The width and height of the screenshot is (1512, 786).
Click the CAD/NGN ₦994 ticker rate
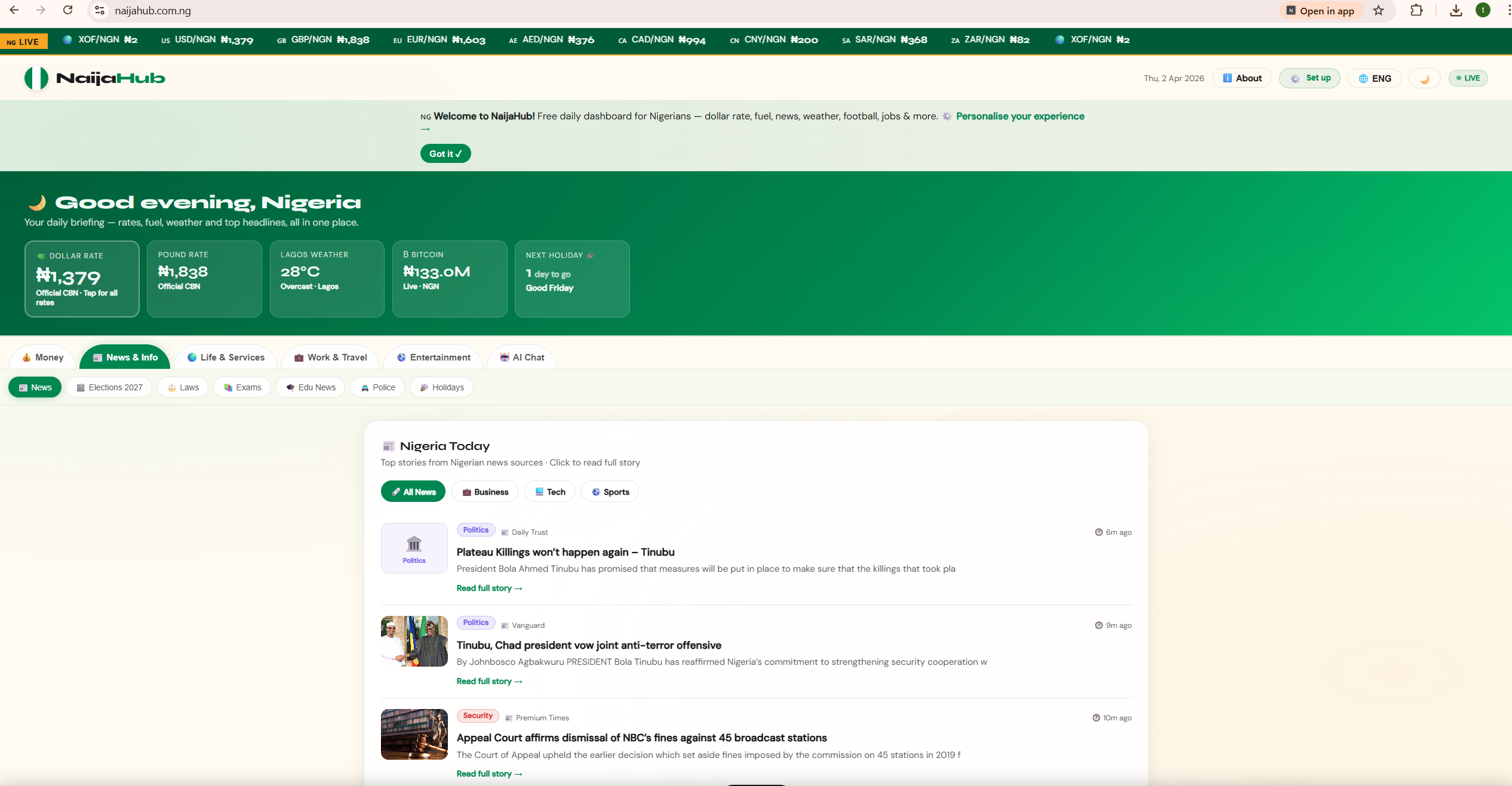click(662, 40)
